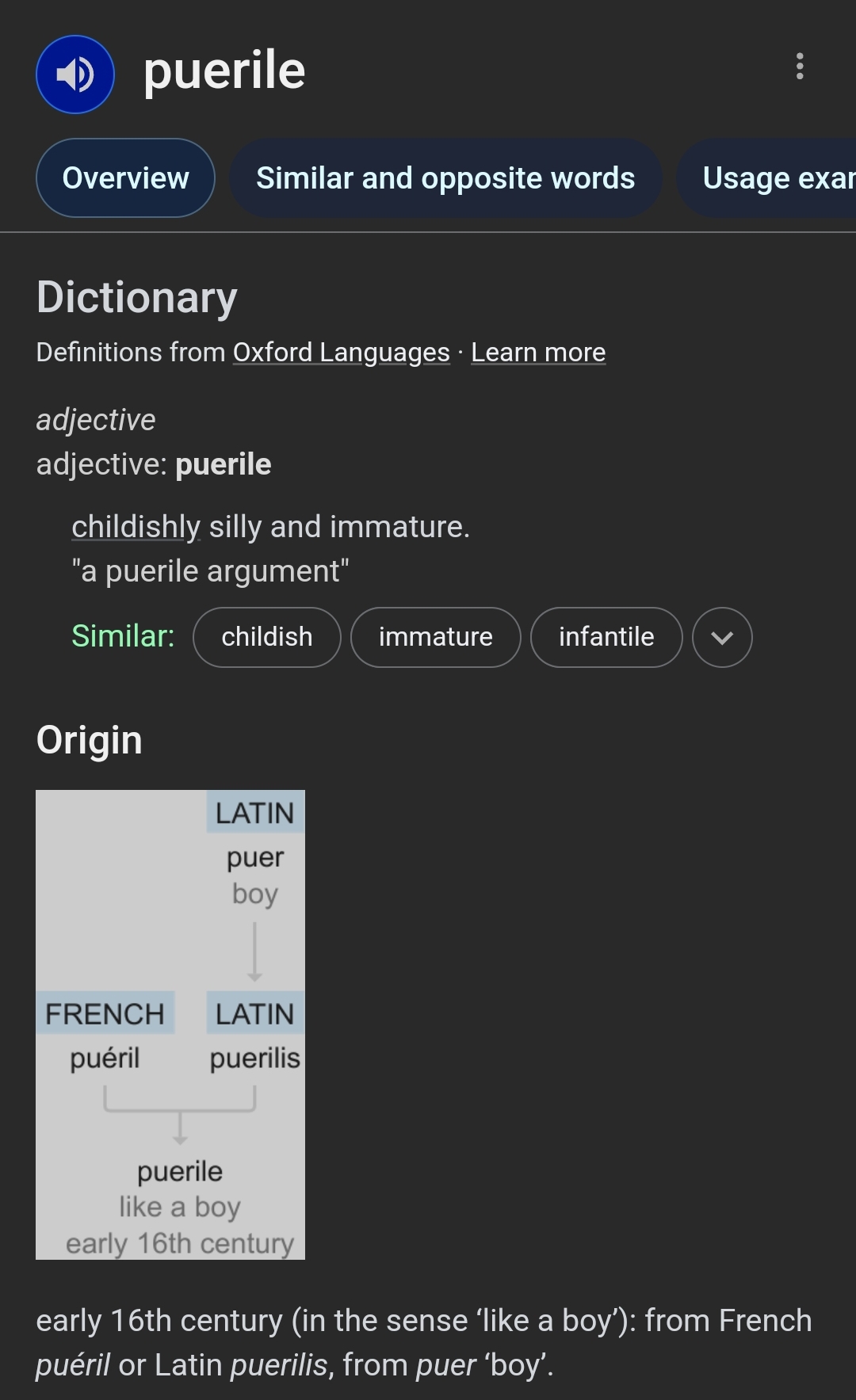Open the three-dot more options menu

pos(800,67)
